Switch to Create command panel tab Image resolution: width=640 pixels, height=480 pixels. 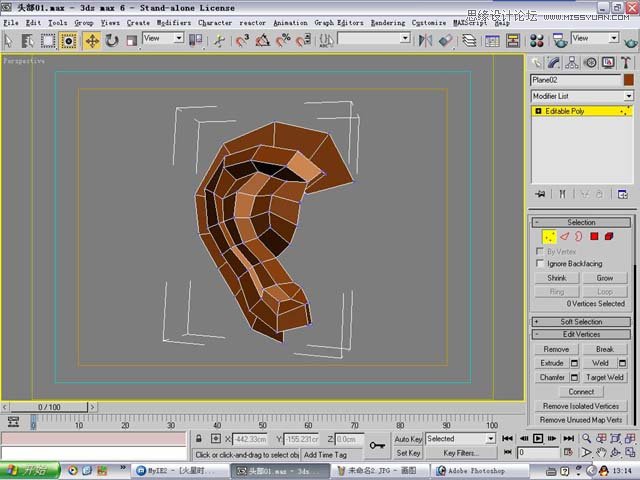[x=536, y=62]
